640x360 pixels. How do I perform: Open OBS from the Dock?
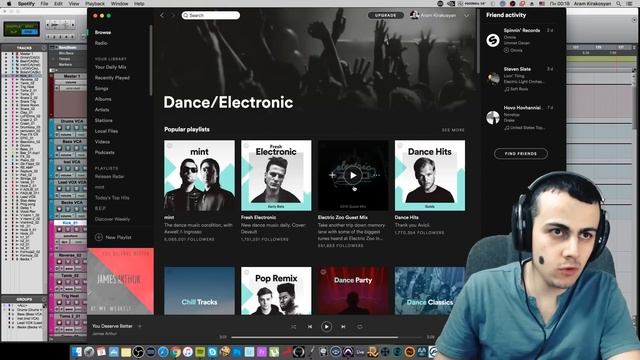coord(138,351)
